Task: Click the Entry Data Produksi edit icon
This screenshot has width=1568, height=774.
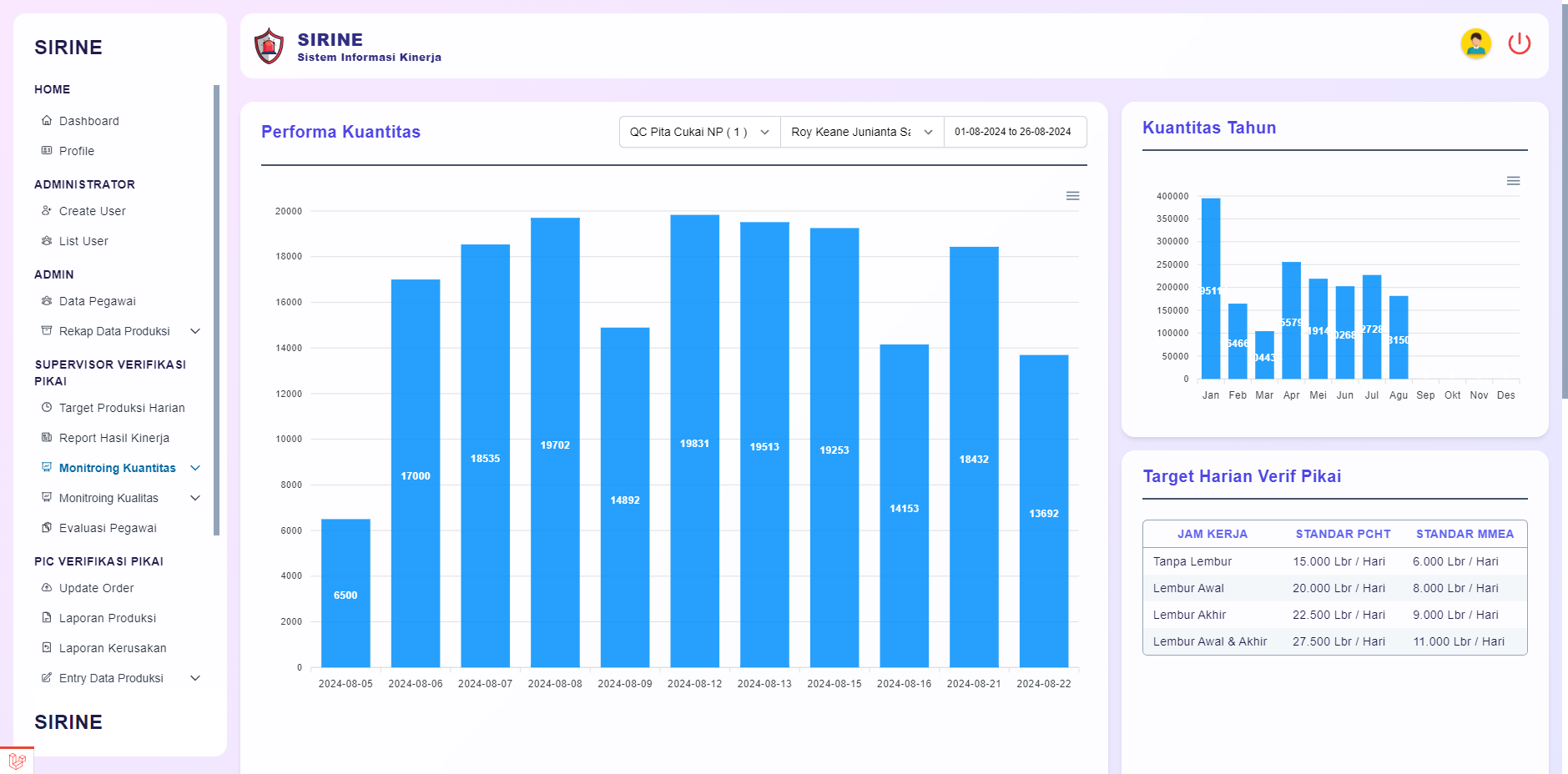Action: click(47, 677)
